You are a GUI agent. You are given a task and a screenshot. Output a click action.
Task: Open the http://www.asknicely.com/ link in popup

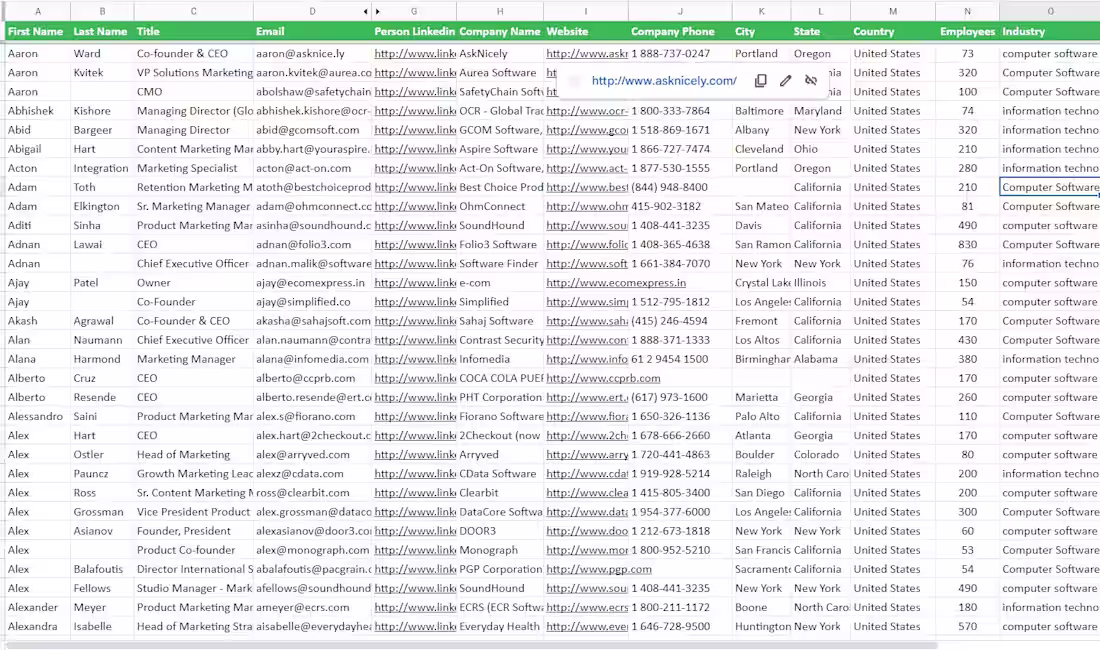(x=664, y=81)
